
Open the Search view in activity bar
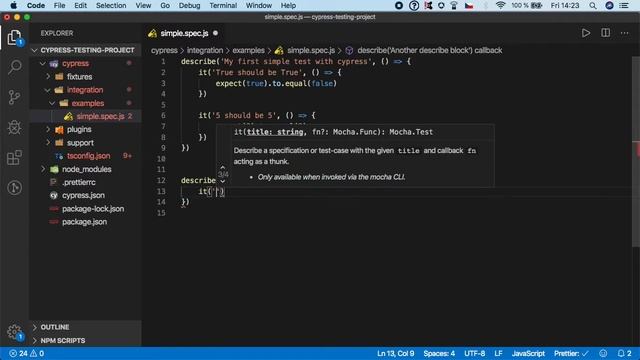(x=14, y=67)
